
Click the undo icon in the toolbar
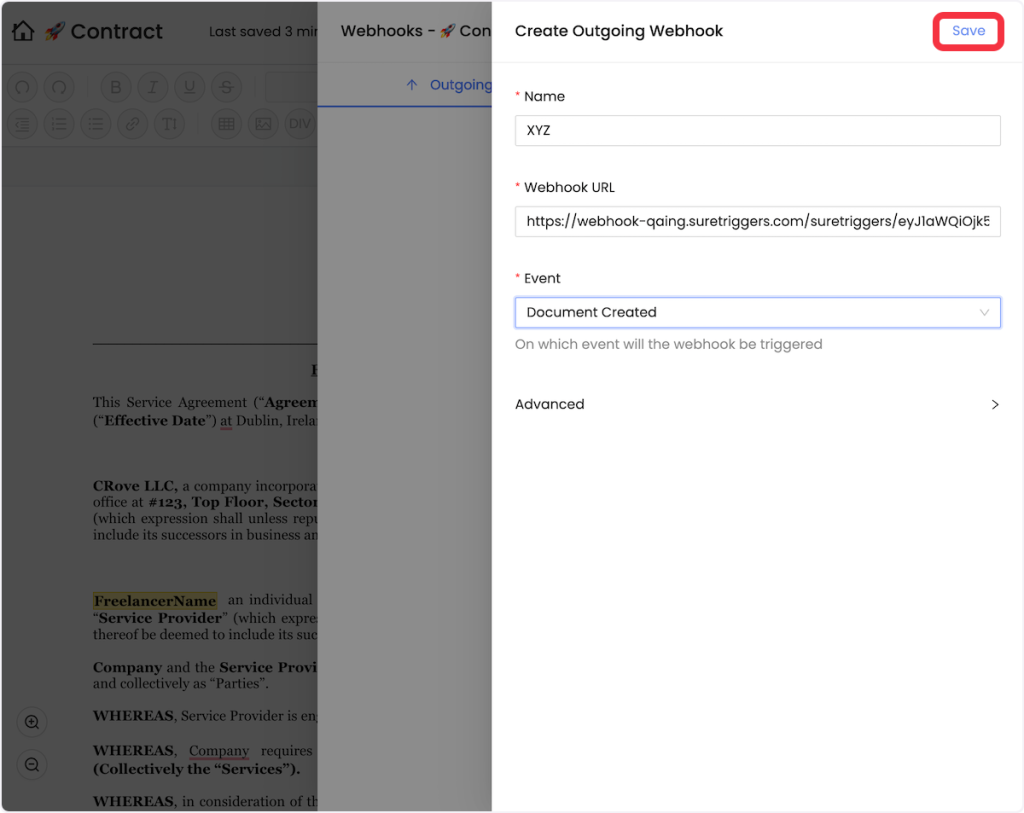[23, 88]
